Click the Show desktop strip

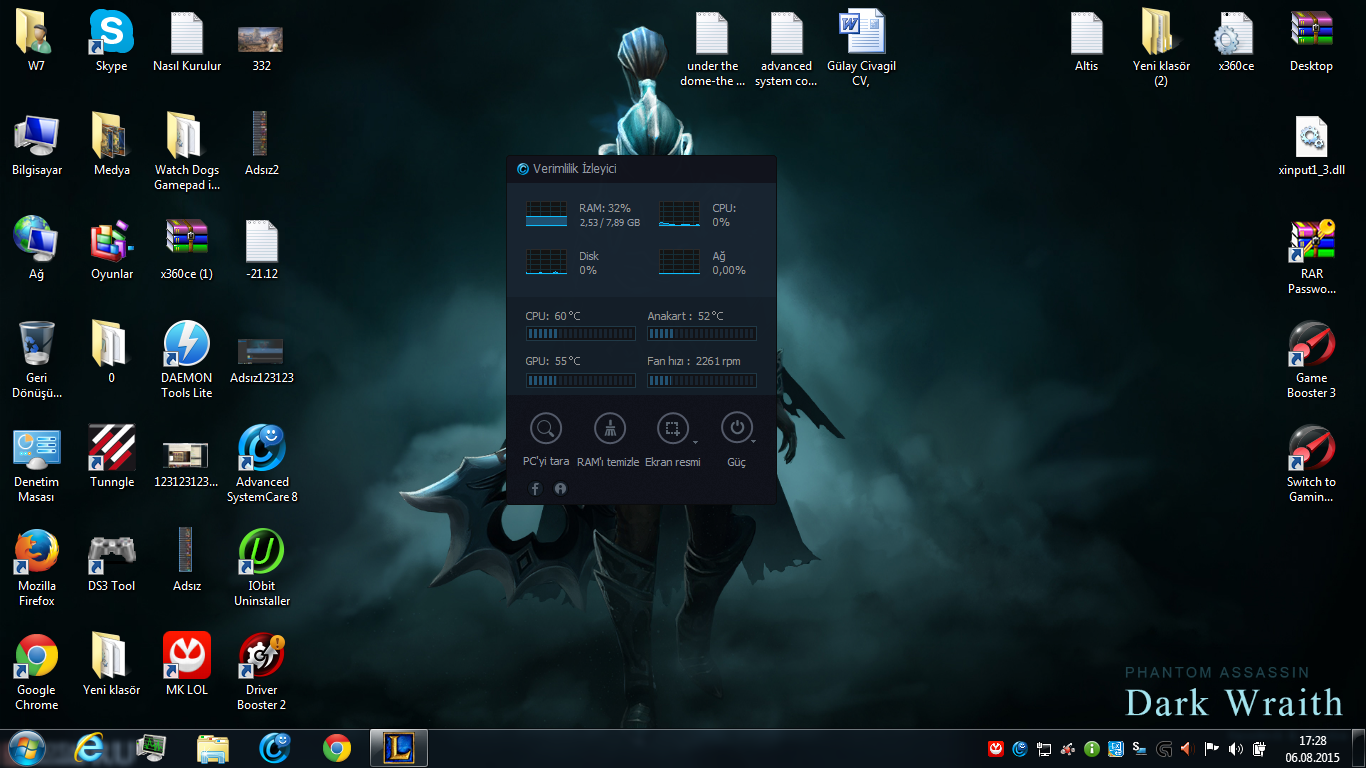pos(1359,748)
